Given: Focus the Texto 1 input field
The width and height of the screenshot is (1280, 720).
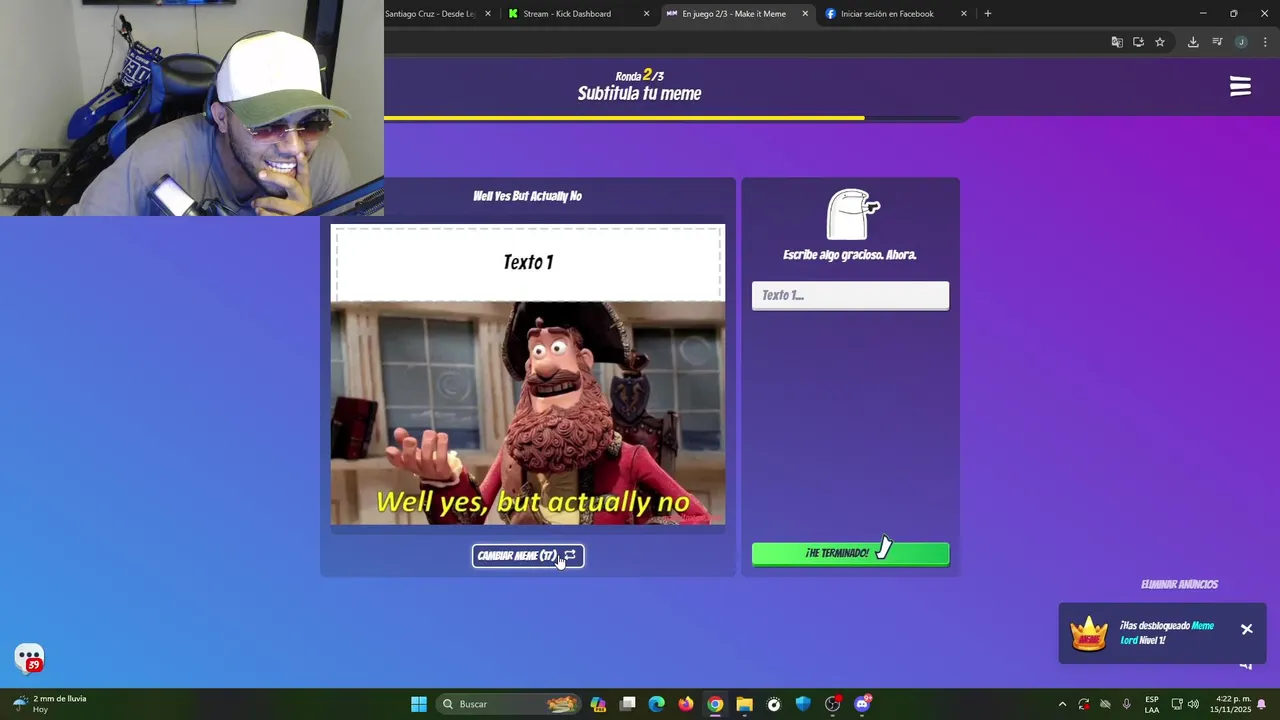Looking at the screenshot, I should (x=850, y=295).
